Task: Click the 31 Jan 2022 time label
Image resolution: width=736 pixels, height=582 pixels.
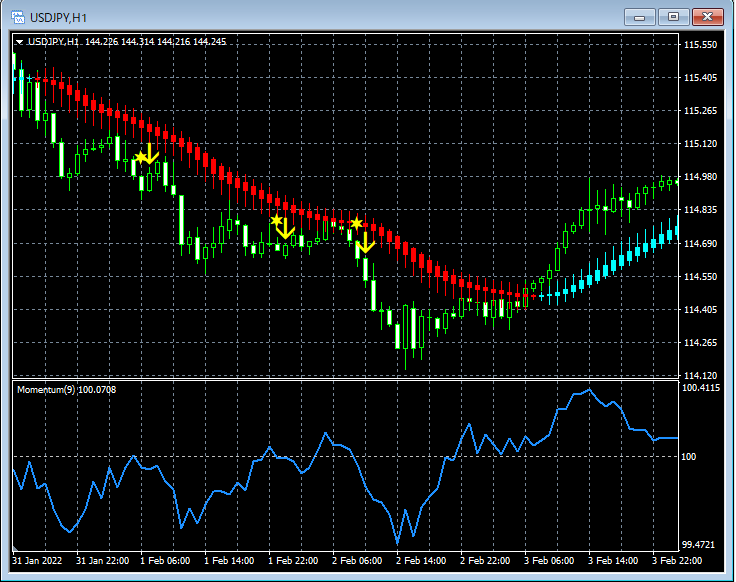Action: [x=37, y=561]
